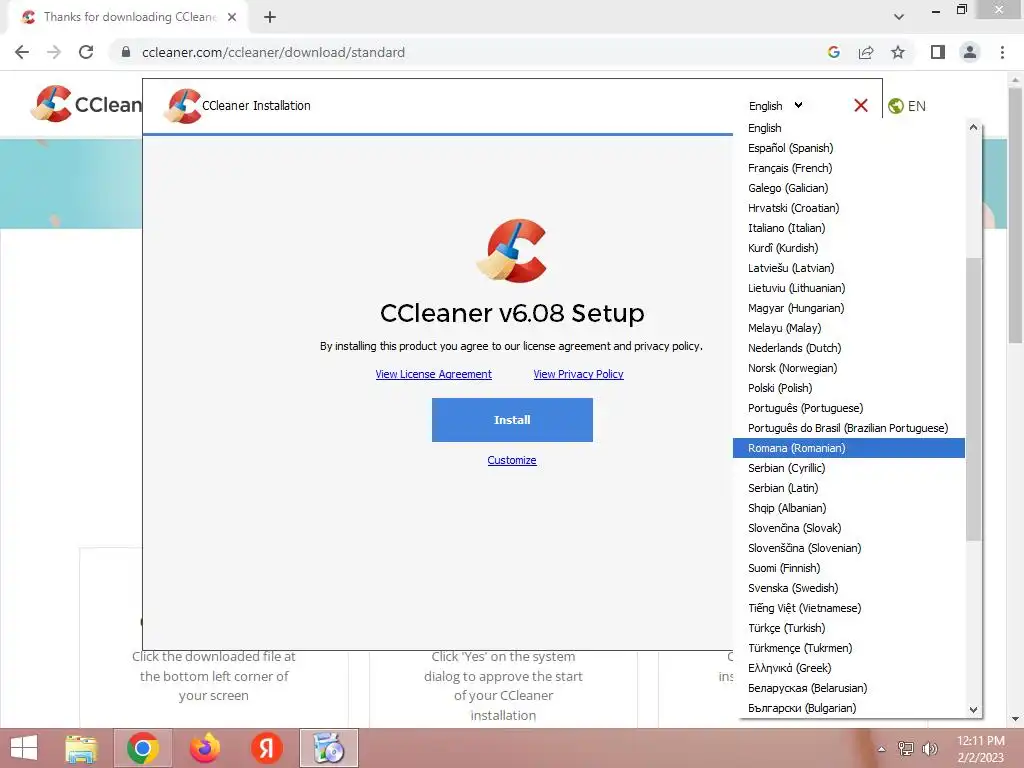Click the padlock site info icon
Viewport: 1024px width, 768px height.
126,52
